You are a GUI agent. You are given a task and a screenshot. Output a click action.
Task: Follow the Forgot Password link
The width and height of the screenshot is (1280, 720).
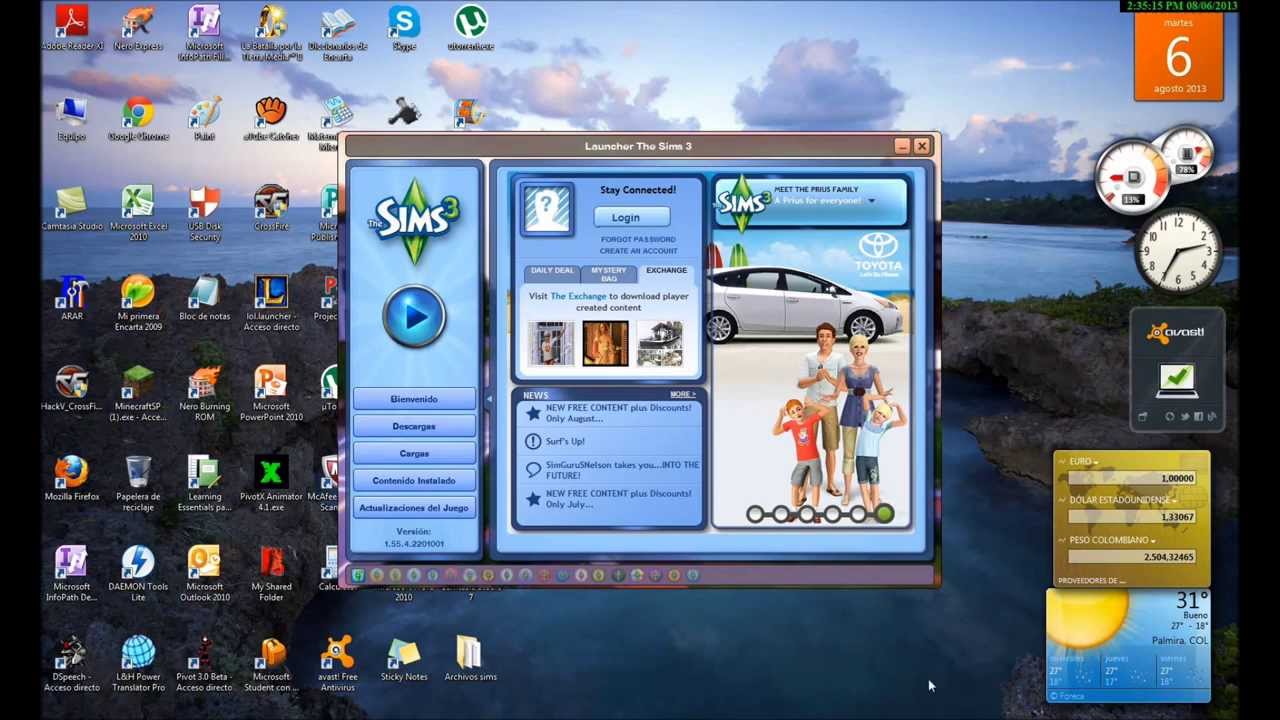638,240
